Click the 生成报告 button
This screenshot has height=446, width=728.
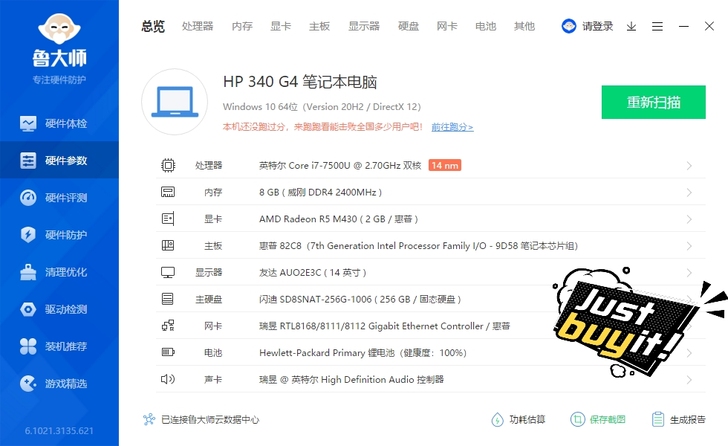coord(678,420)
